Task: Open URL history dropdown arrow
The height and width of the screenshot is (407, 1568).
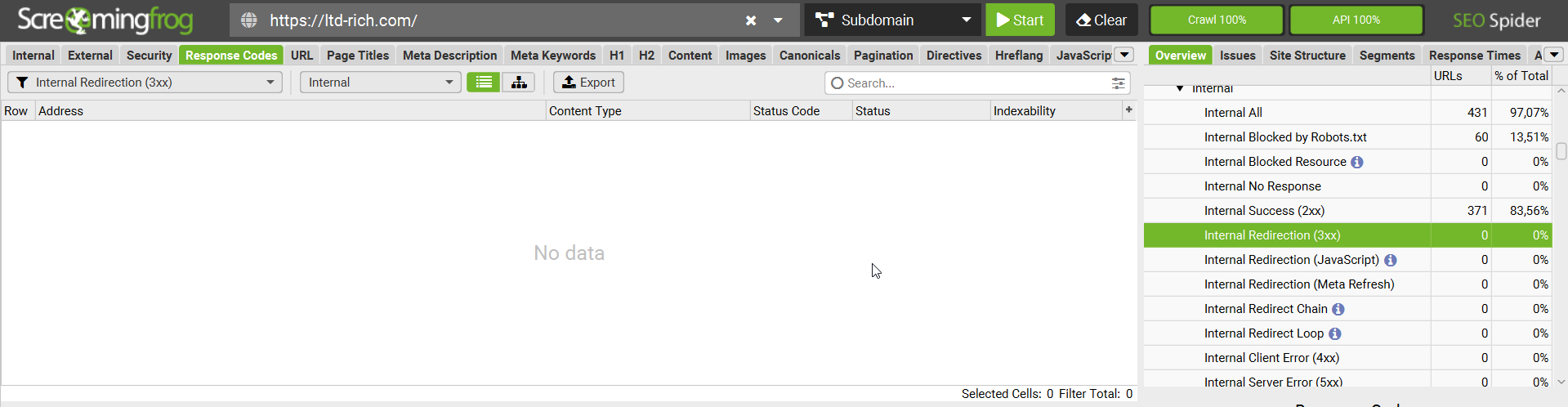Action: [x=778, y=20]
